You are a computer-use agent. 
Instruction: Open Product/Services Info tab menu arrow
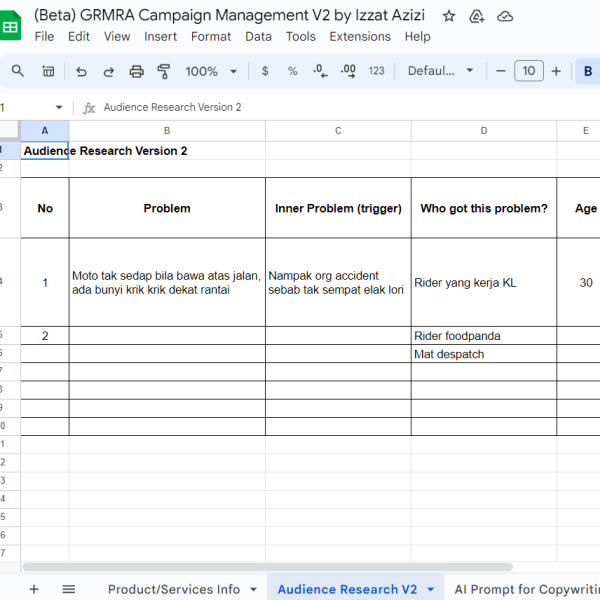[x=253, y=589]
